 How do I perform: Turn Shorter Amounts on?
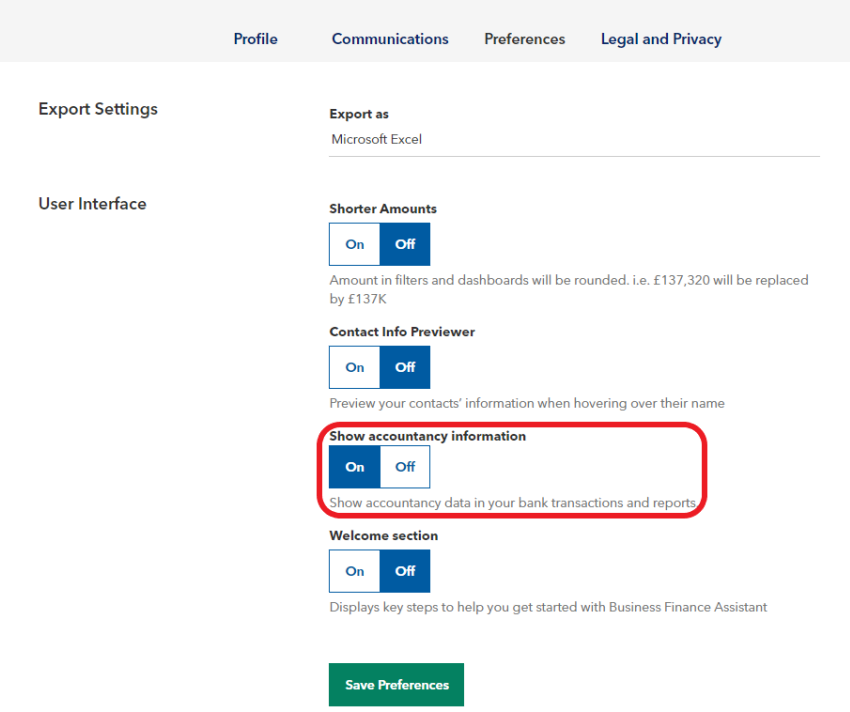pos(355,244)
